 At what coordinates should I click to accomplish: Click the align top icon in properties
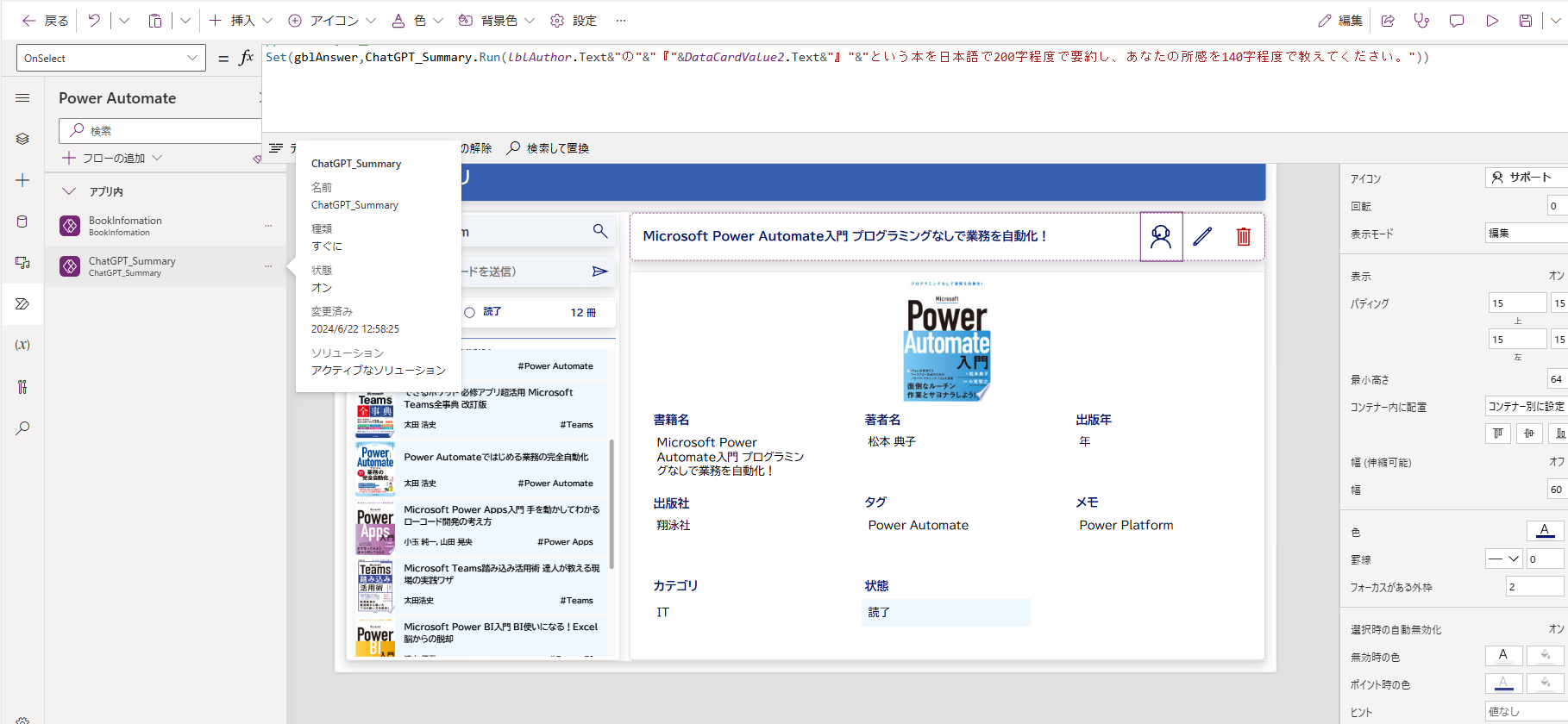(x=1498, y=434)
